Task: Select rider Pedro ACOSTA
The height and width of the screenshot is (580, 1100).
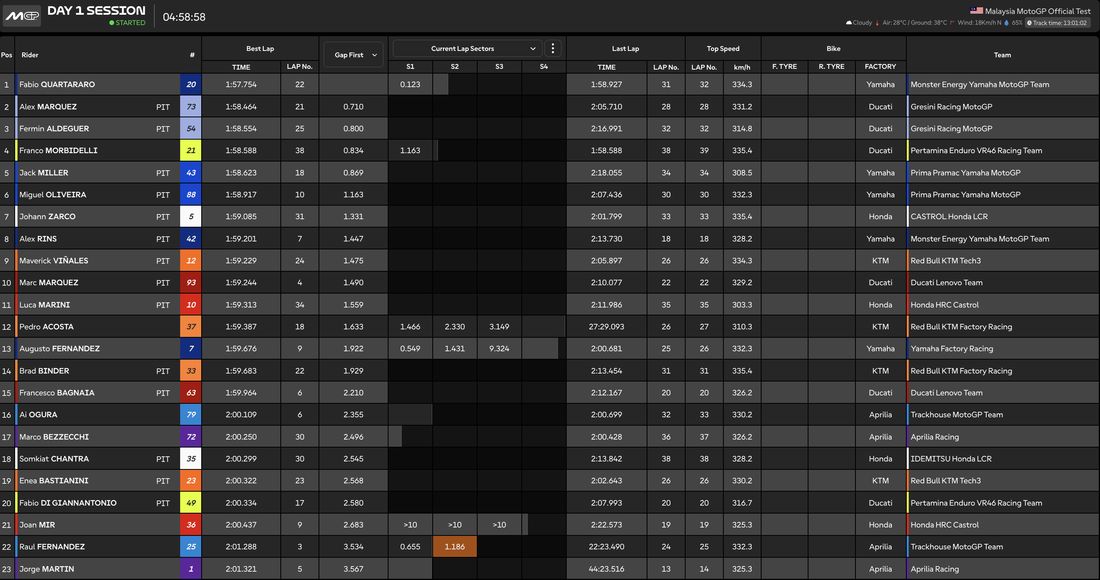Action: point(46,326)
